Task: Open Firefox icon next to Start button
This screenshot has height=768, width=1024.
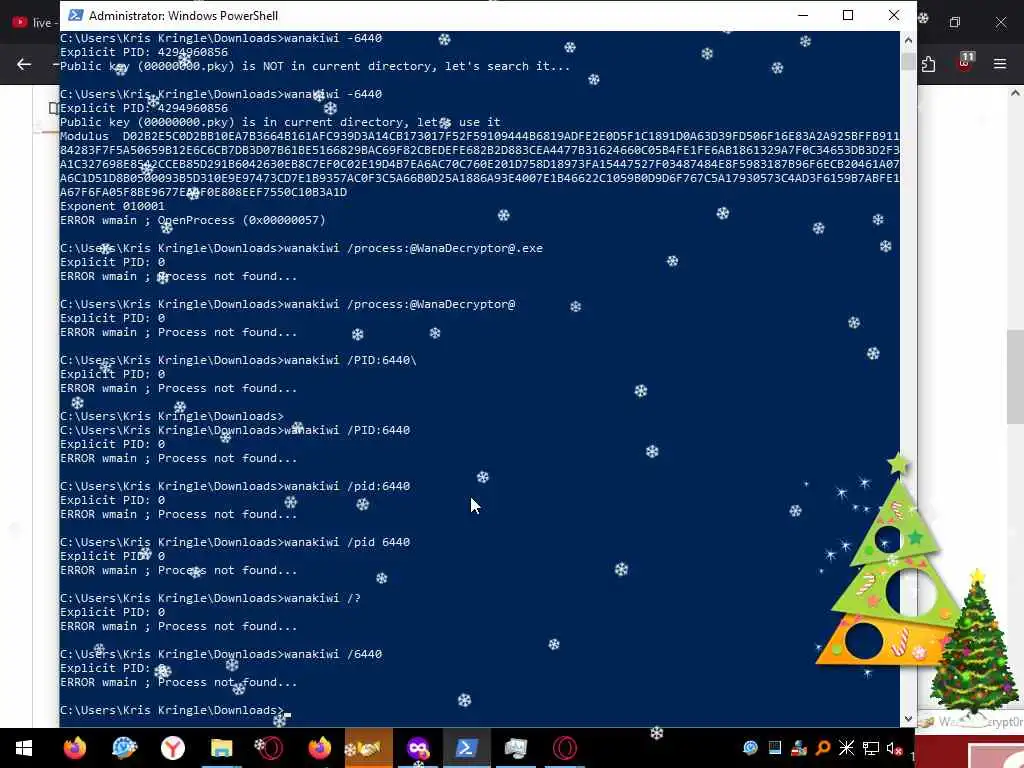Action: click(x=74, y=748)
